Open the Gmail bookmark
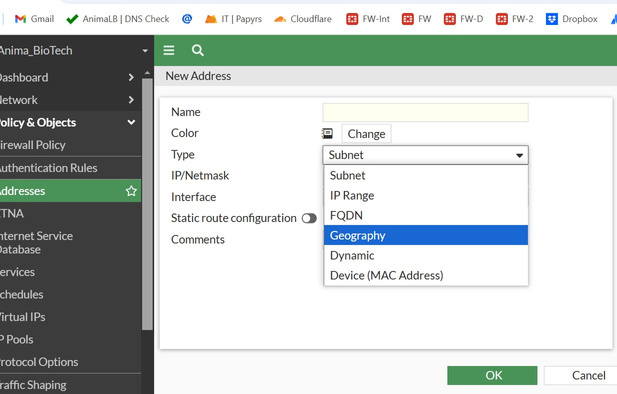 (34, 18)
